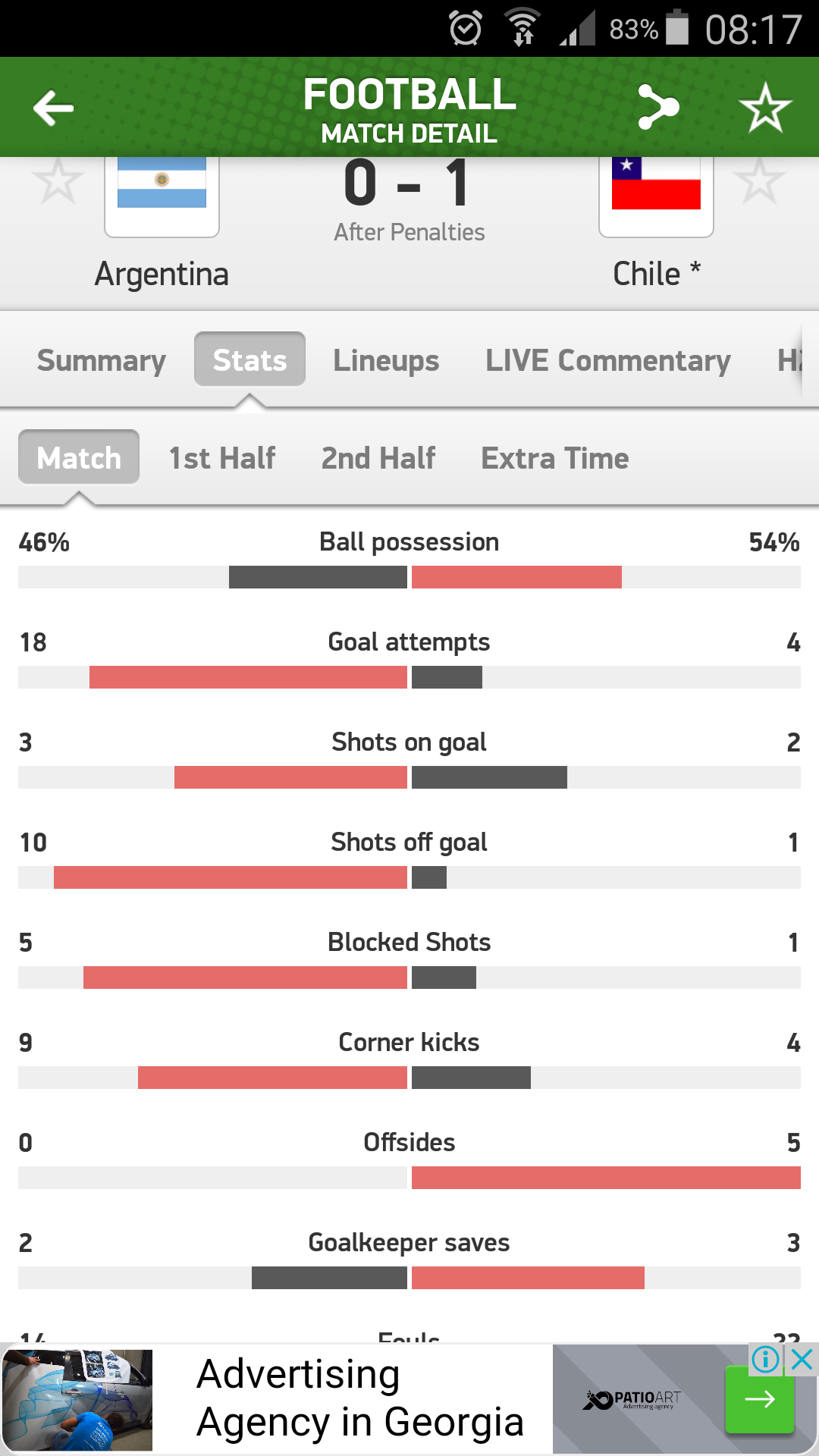The width and height of the screenshot is (819, 1456).
Task: Open Argentina flag team page
Action: [x=162, y=191]
